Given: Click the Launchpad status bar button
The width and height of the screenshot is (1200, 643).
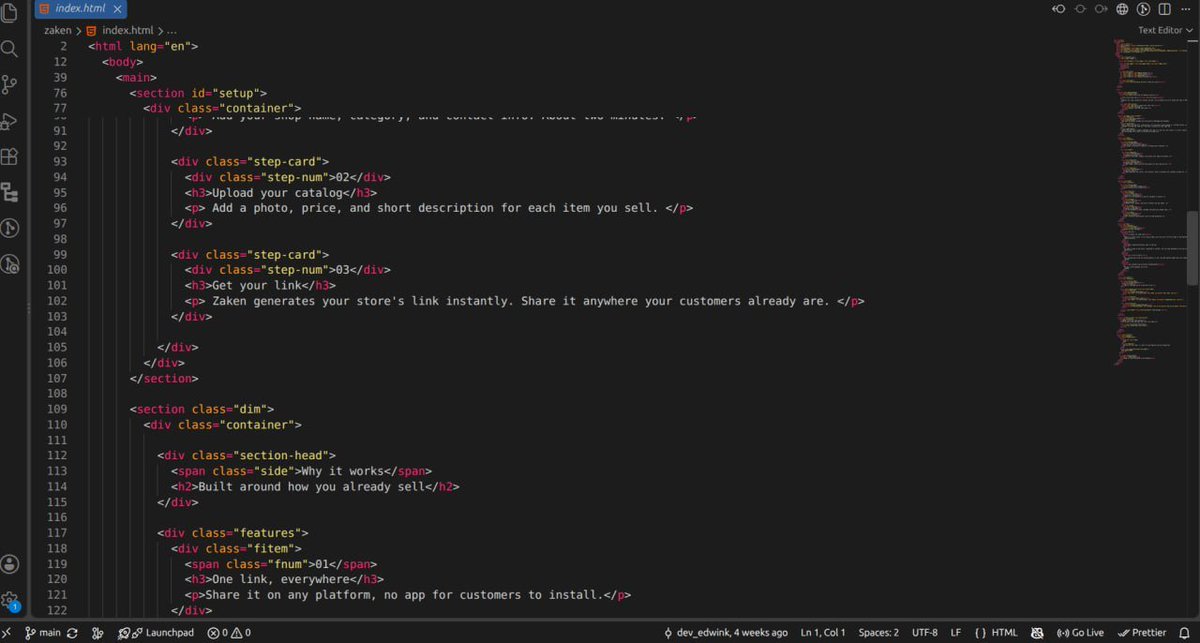Looking at the screenshot, I should (x=156, y=633).
